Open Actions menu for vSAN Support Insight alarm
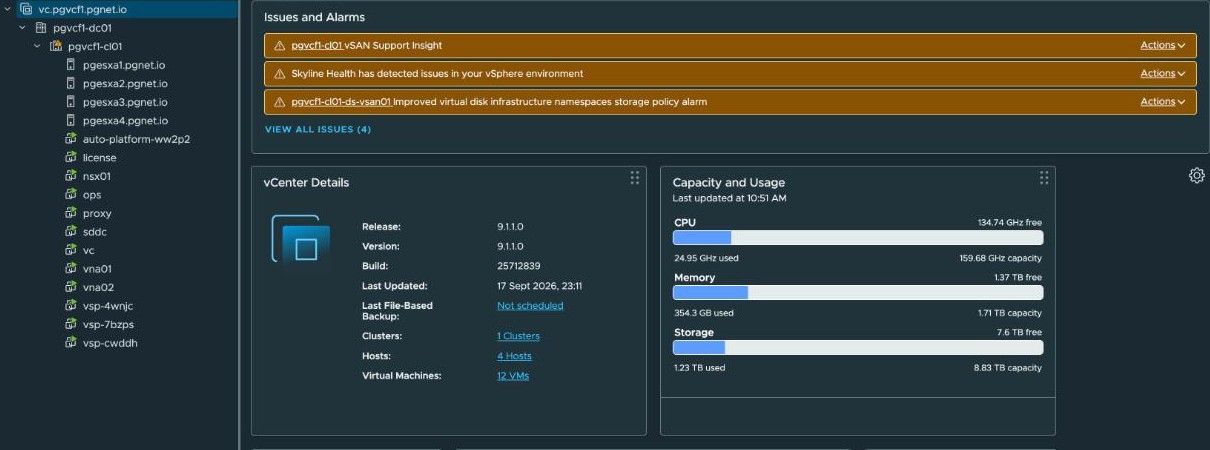The height and width of the screenshot is (450, 1210). 1162,45
